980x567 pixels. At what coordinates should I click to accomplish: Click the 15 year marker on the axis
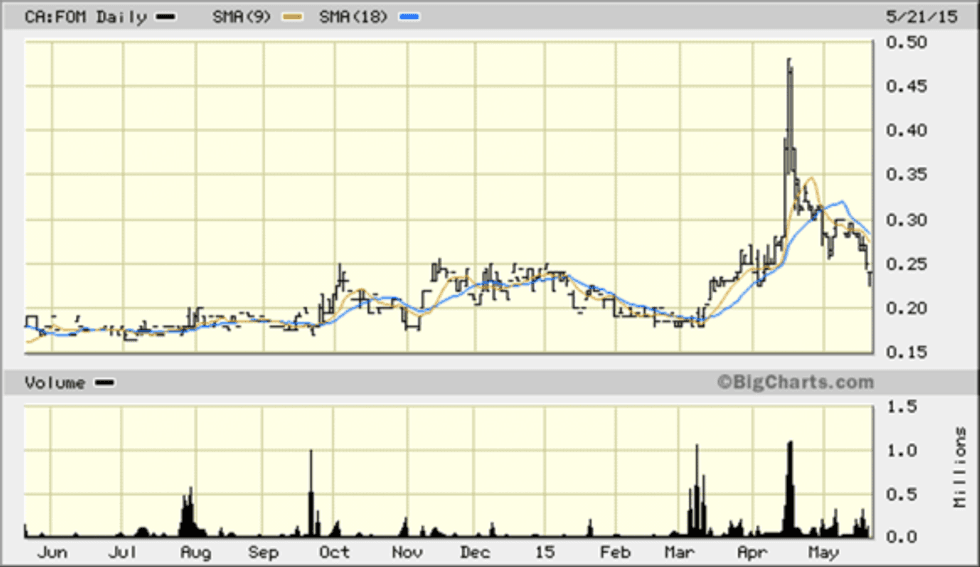pyautogui.click(x=544, y=552)
